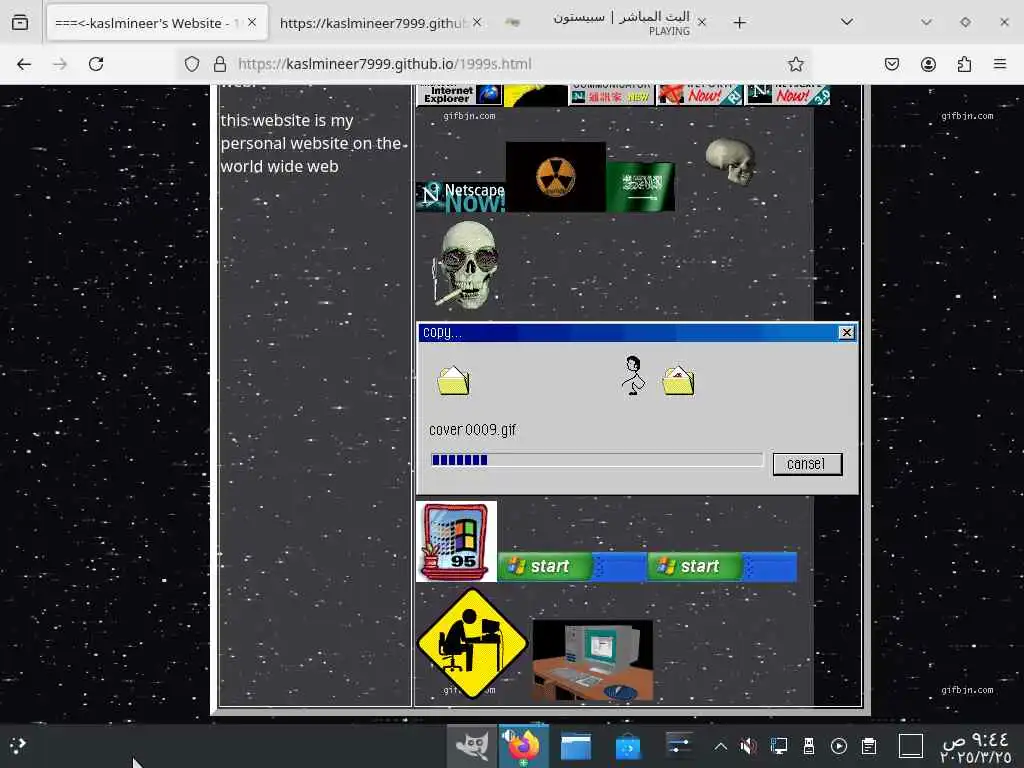Select Firefox in the taskbar

point(523,746)
